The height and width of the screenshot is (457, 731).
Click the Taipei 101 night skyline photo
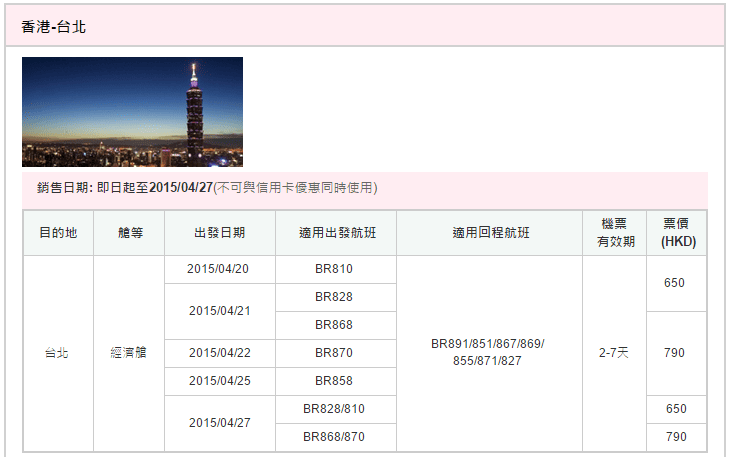tap(132, 111)
